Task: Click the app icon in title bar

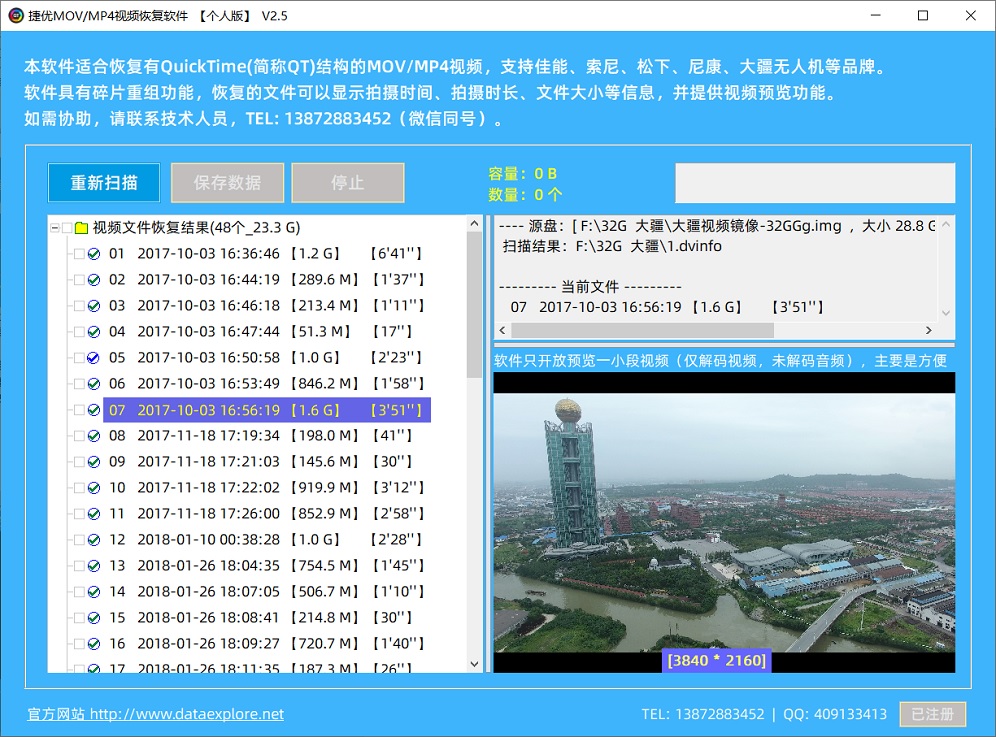Action: [x=15, y=15]
